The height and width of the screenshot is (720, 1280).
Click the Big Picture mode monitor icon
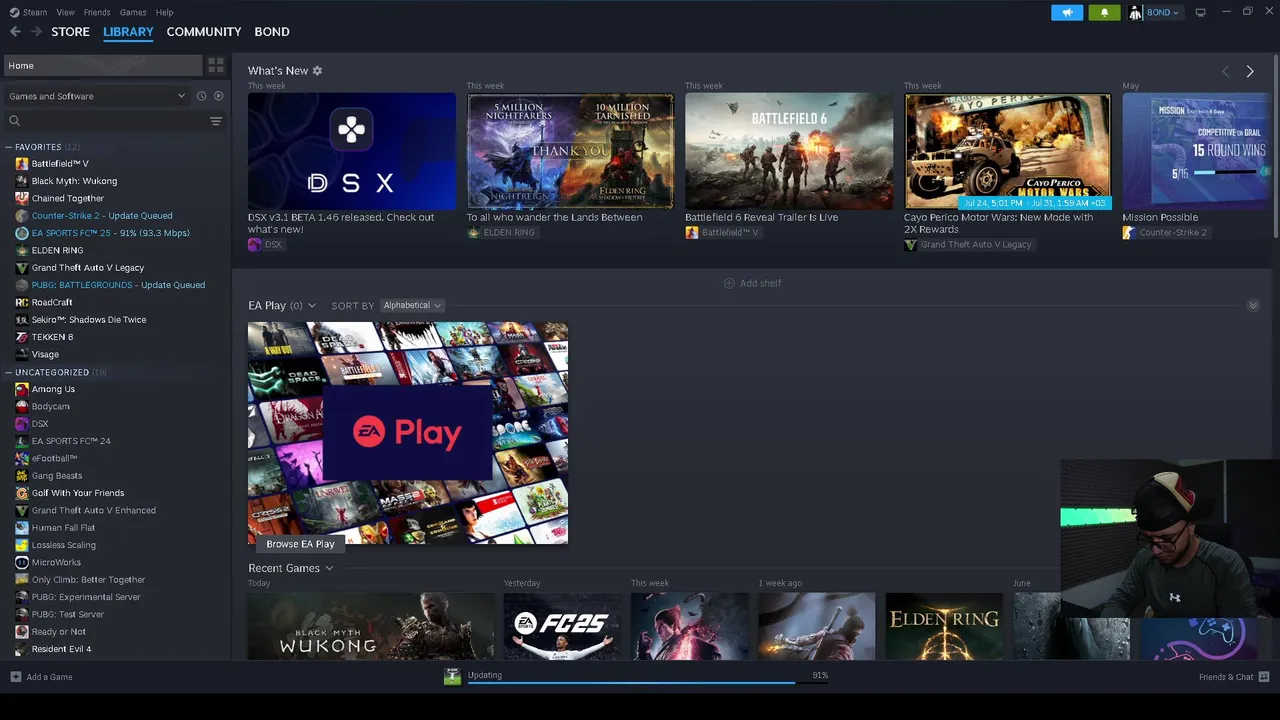pyautogui.click(x=1200, y=12)
